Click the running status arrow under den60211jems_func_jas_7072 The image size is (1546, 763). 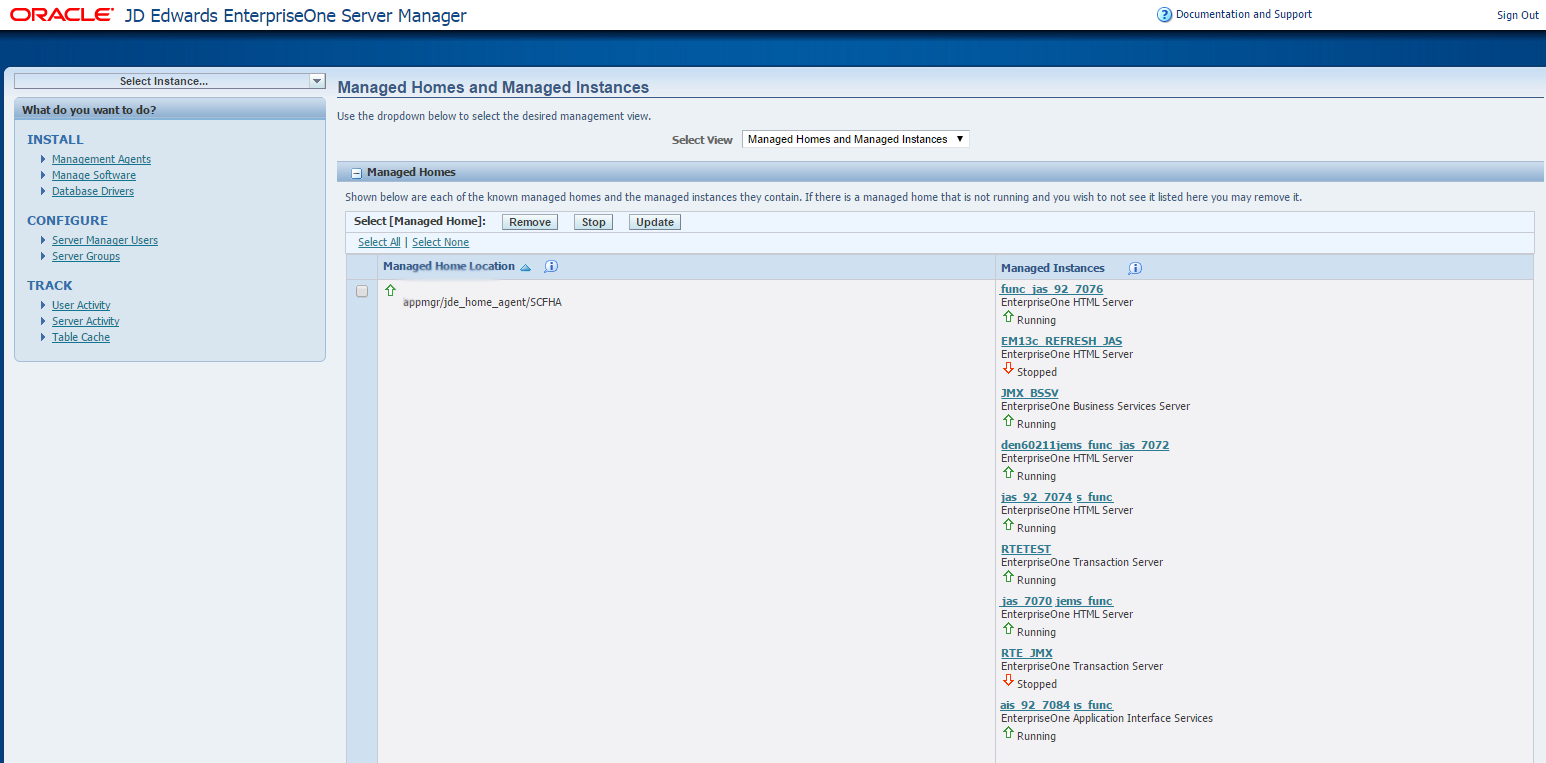[x=1008, y=473]
